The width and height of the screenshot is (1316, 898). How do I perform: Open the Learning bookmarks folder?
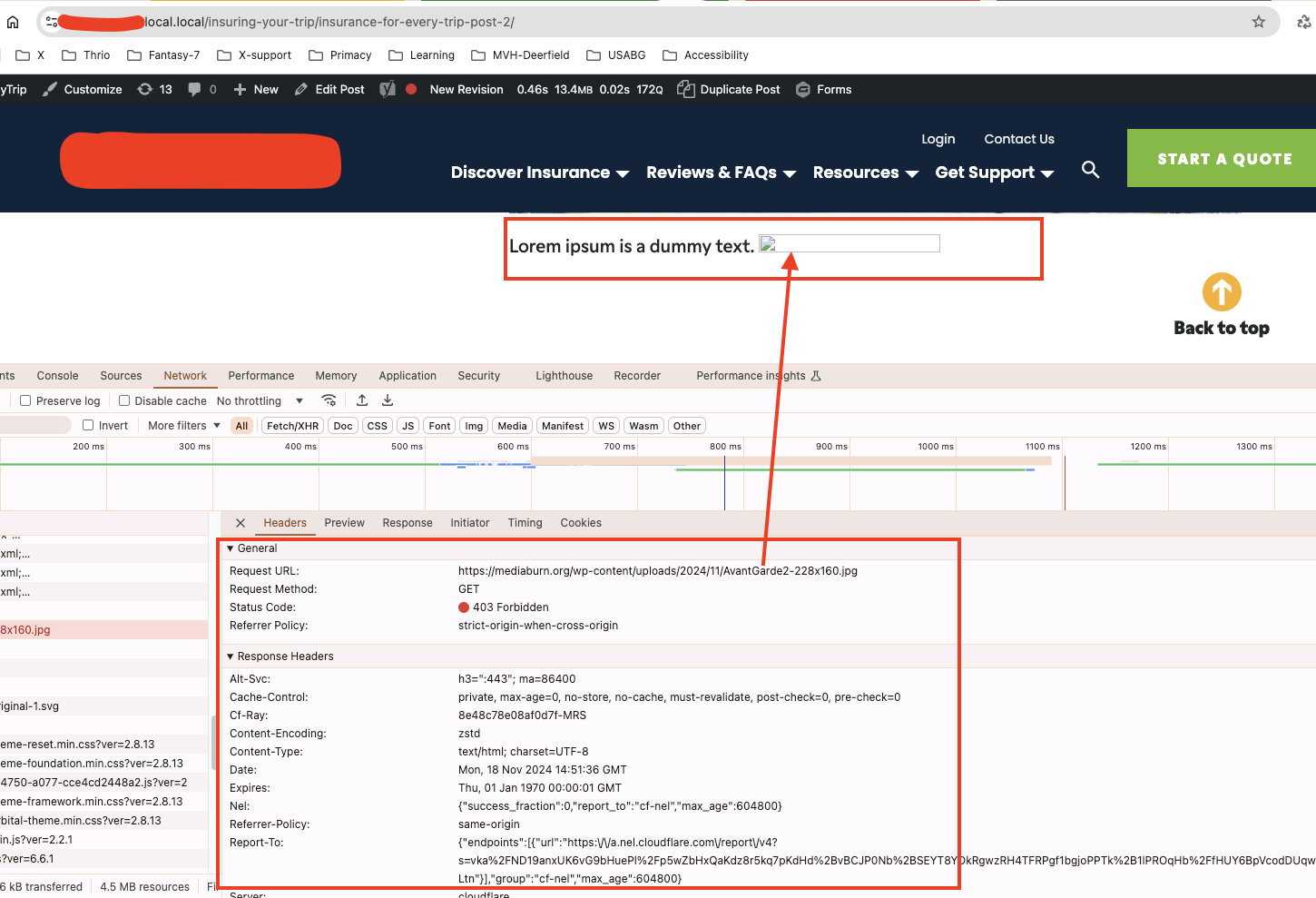pyautogui.click(x=422, y=55)
